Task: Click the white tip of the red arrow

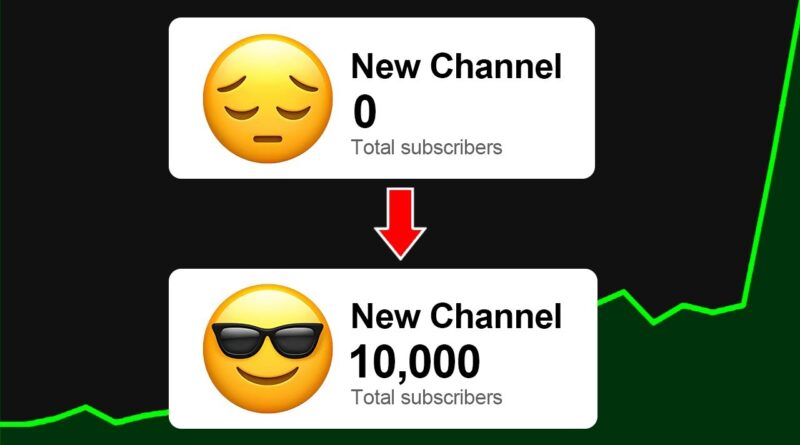Action: pos(400,254)
